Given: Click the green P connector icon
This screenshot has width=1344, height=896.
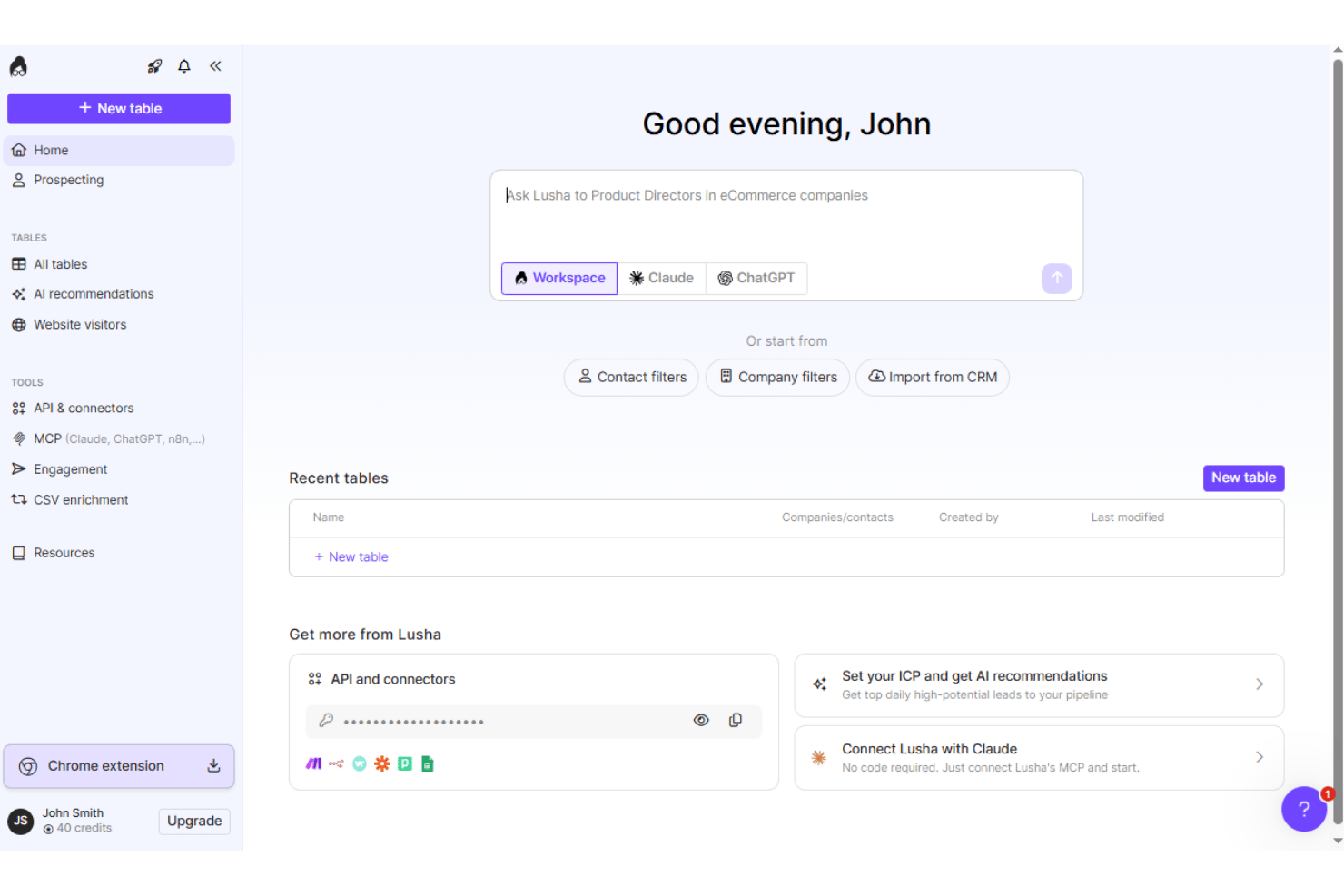Looking at the screenshot, I should (405, 764).
